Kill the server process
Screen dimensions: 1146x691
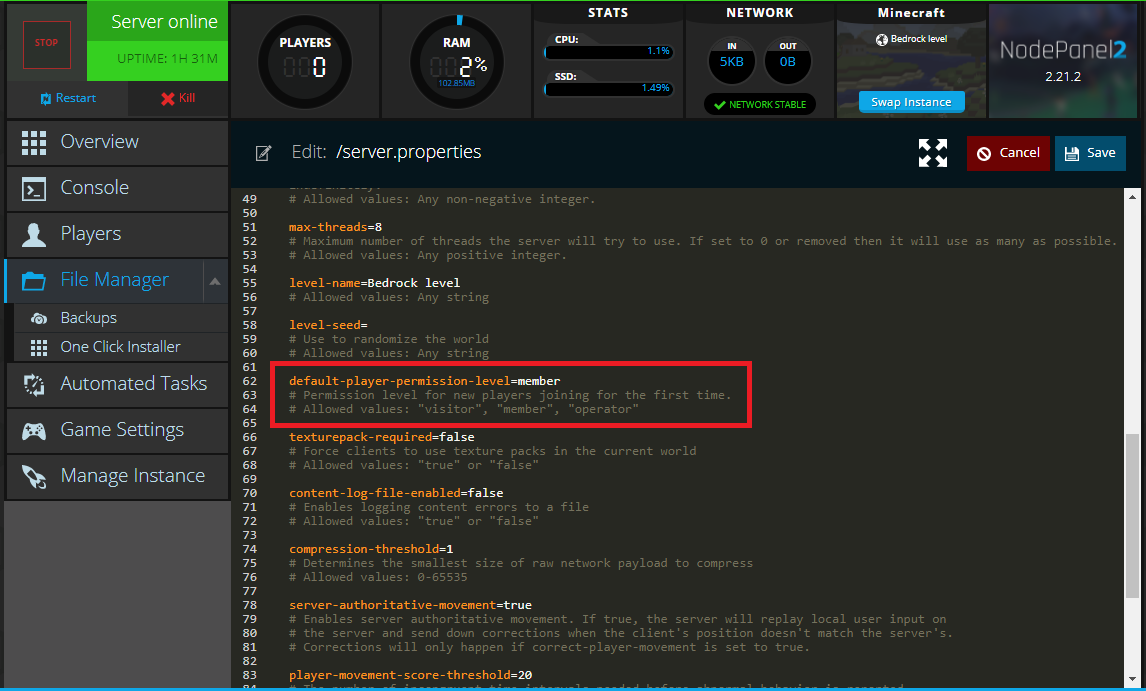177,98
